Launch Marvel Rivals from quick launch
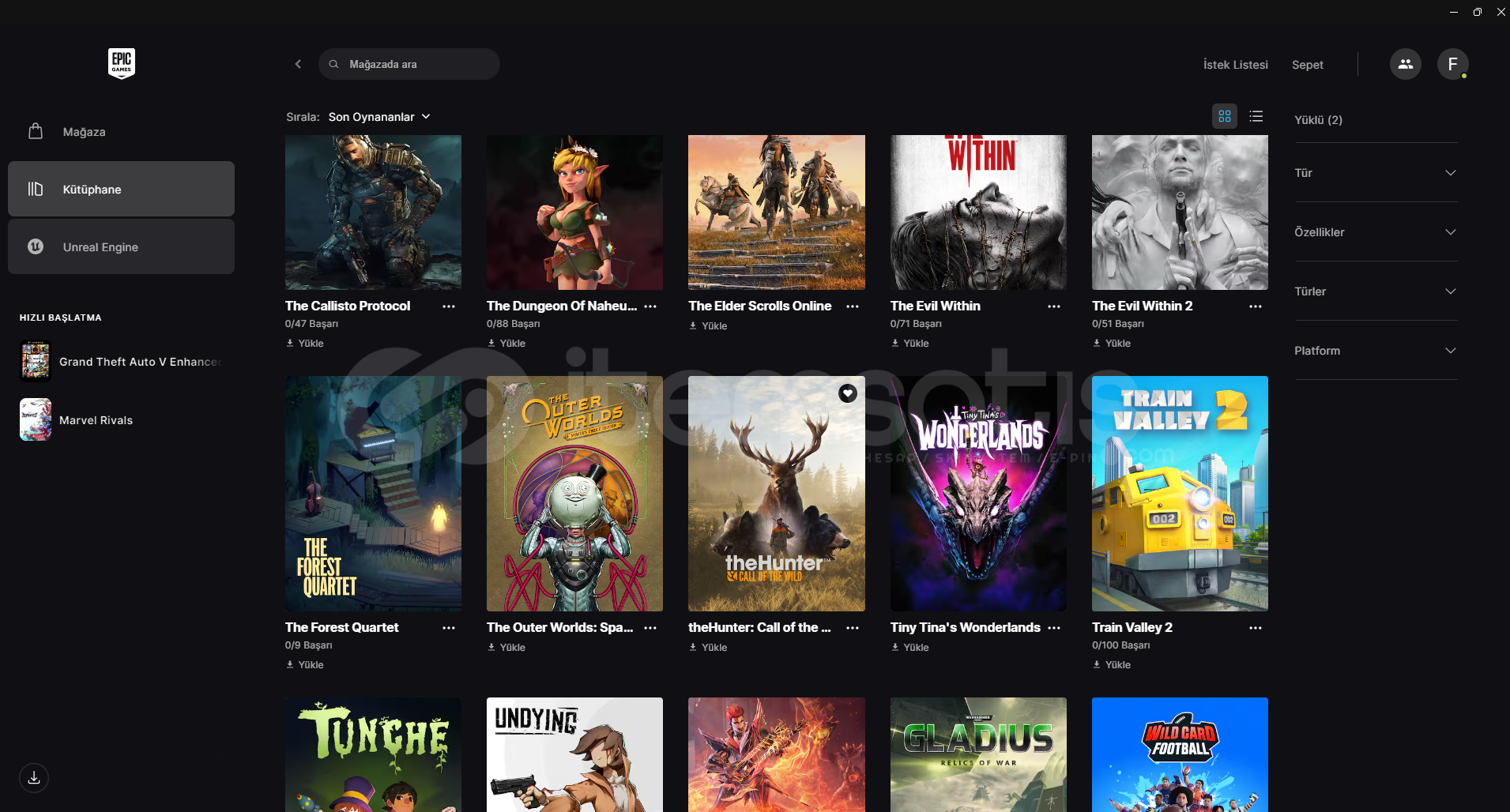The width and height of the screenshot is (1510, 812). click(x=77, y=419)
